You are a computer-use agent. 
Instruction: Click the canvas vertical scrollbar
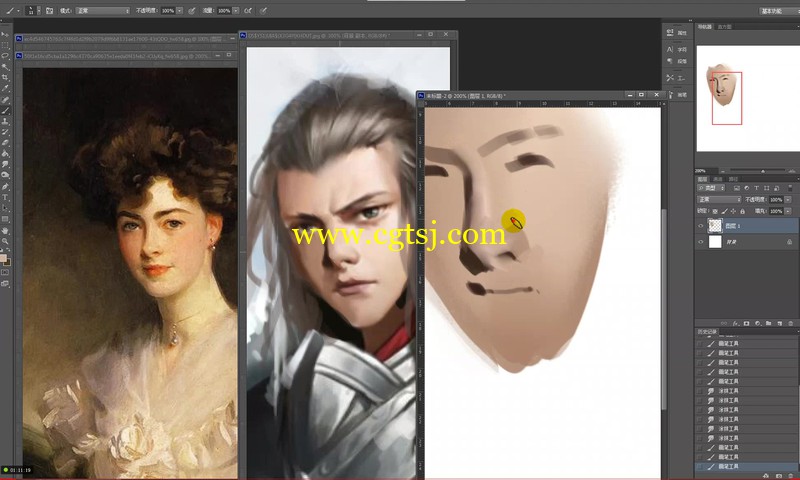pyautogui.click(x=664, y=309)
